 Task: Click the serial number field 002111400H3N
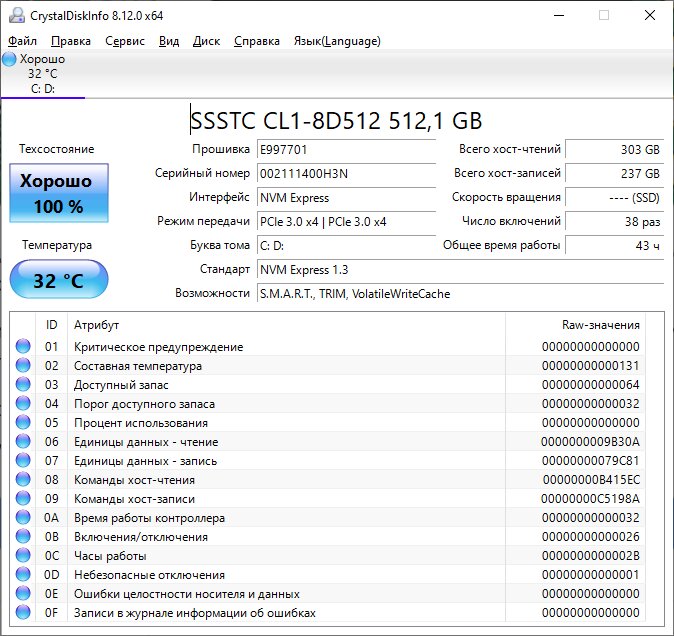point(346,174)
